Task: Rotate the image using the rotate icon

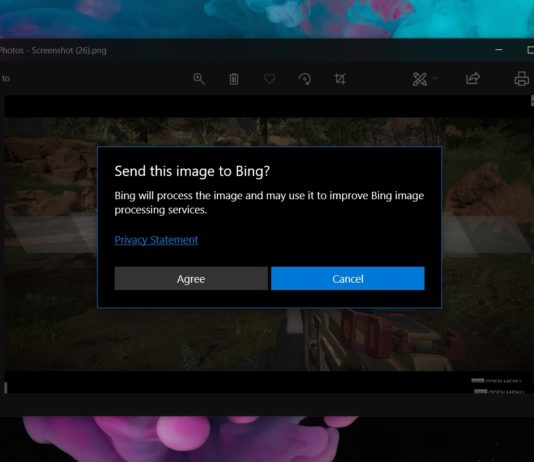Action: (305, 79)
